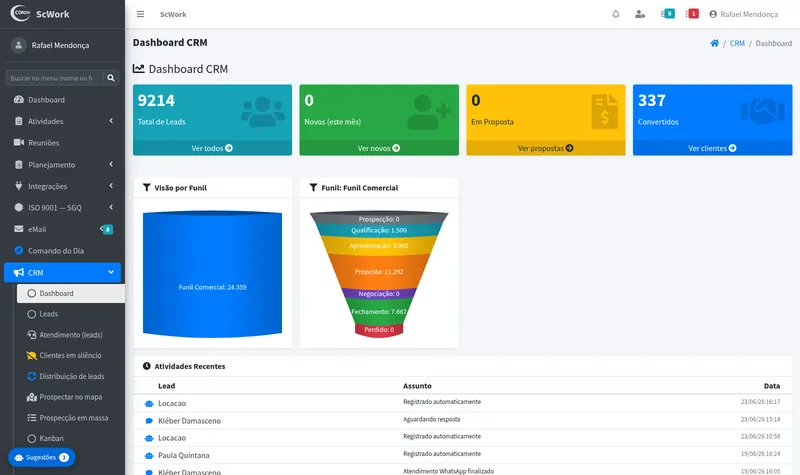Click the Lead column header
The height and width of the screenshot is (475, 800).
166,386
